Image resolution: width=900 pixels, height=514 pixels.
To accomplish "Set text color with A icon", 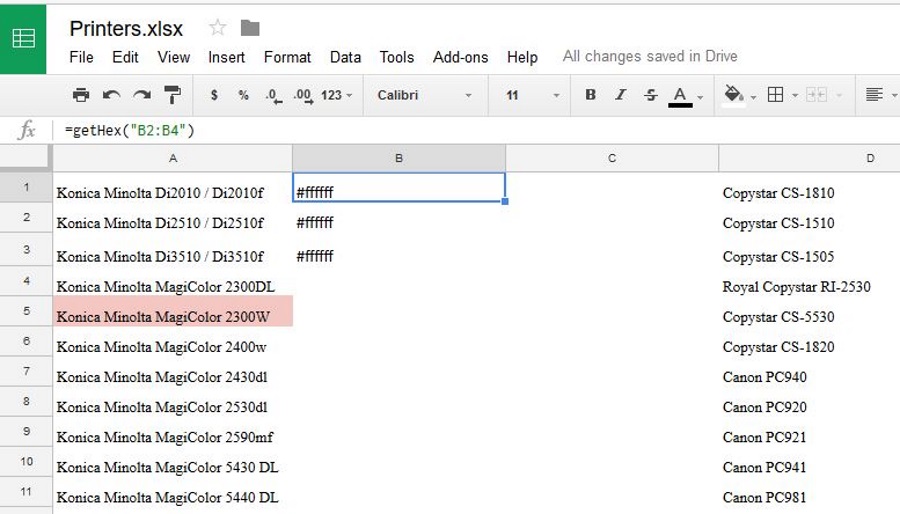I will (680, 96).
